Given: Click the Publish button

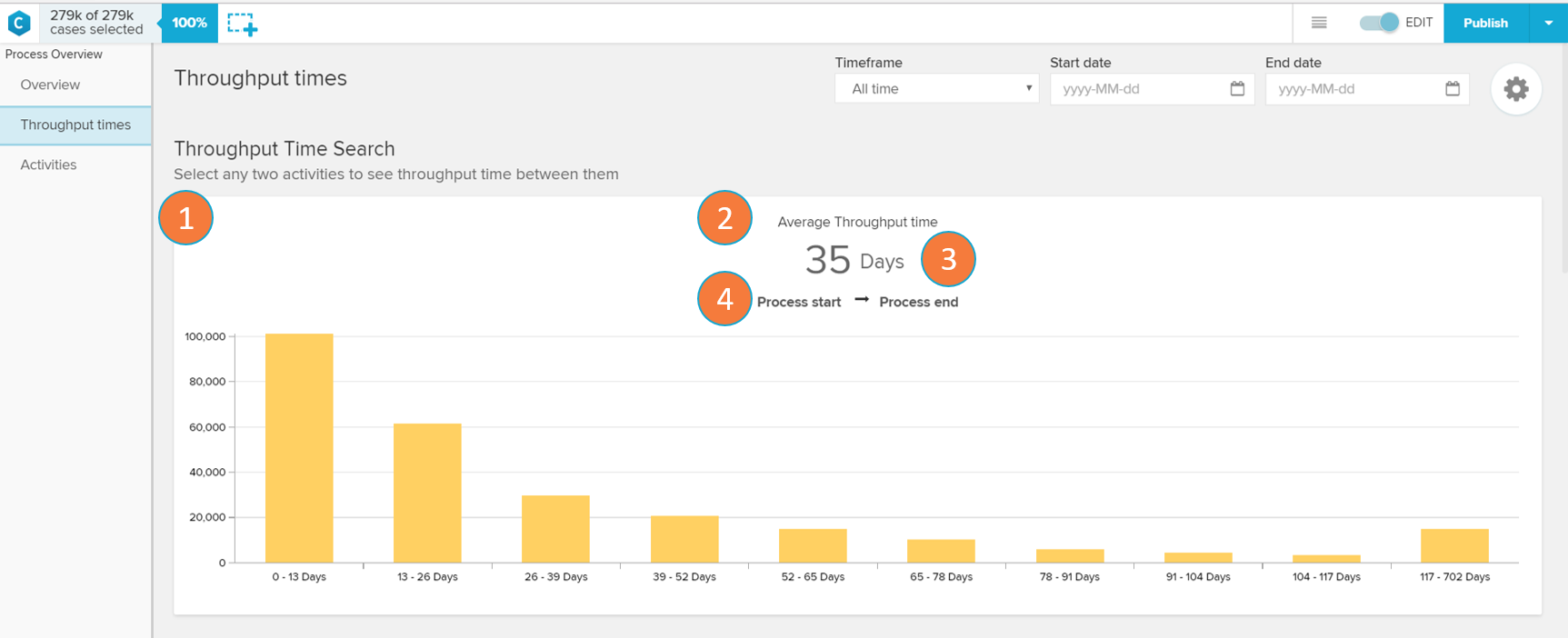Looking at the screenshot, I should pos(1485,23).
